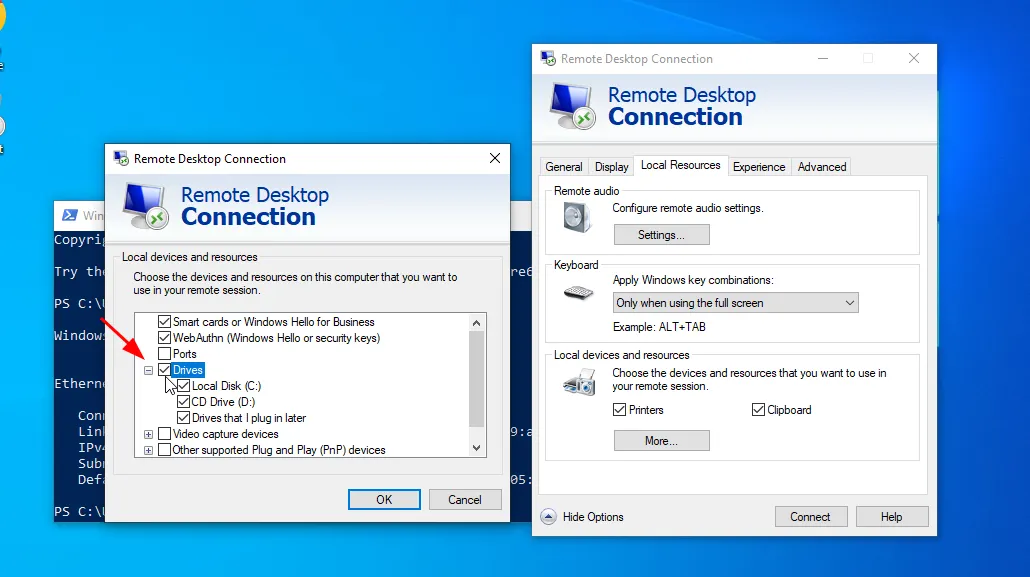
Task: Open the Advanced tab
Action: coord(821,167)
